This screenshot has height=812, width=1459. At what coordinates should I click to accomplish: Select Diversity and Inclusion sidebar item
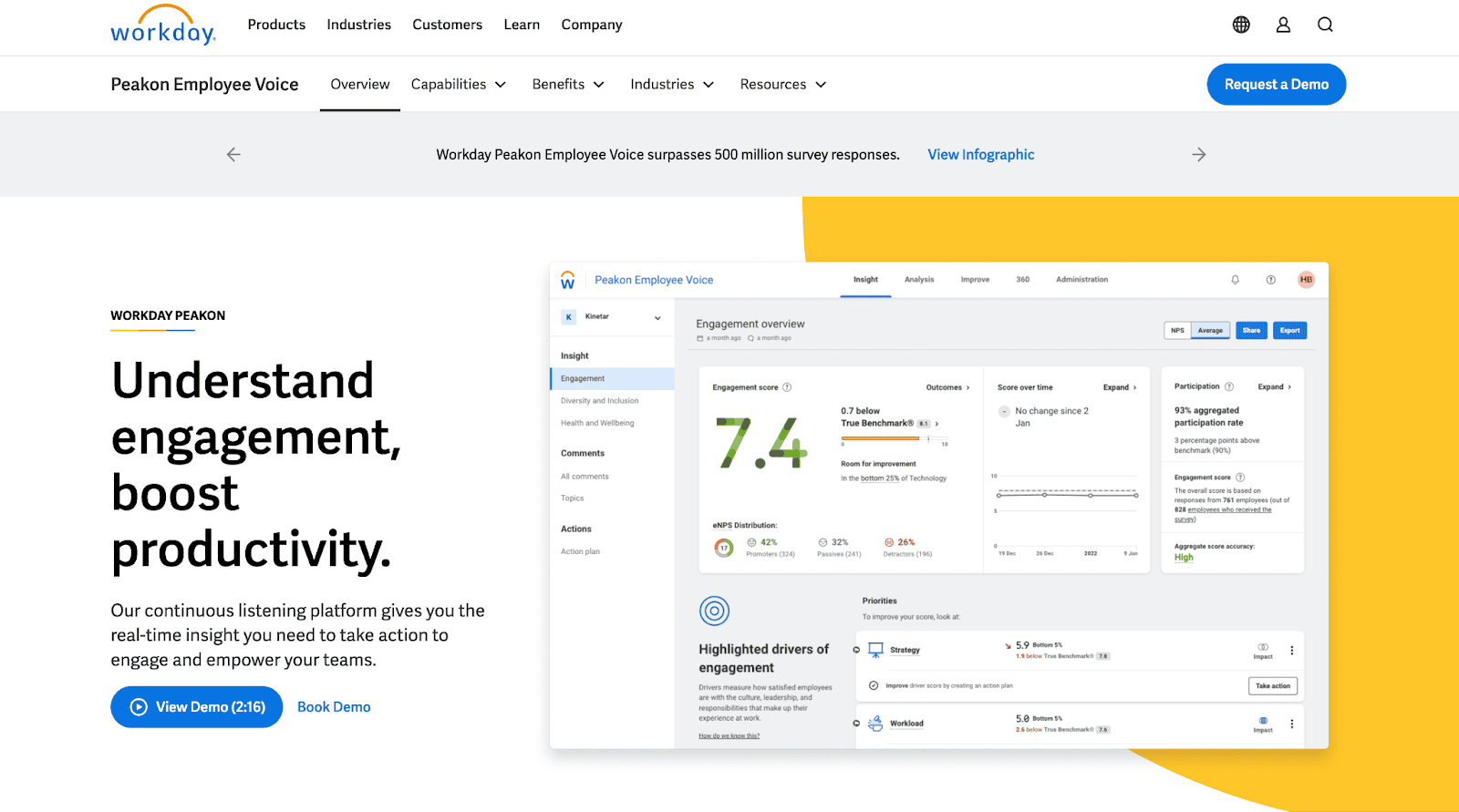click(600, 401)
